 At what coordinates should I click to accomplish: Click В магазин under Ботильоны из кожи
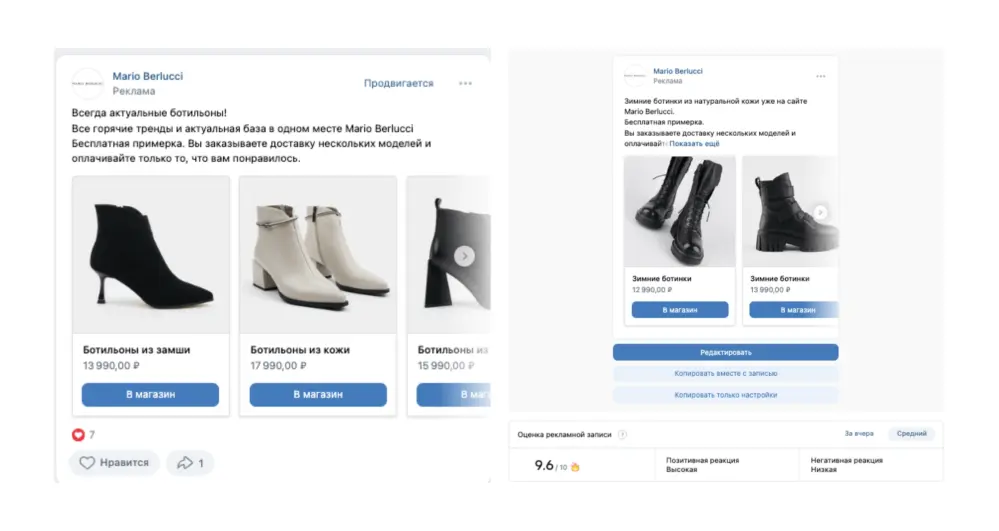click(x=318, y=395)
